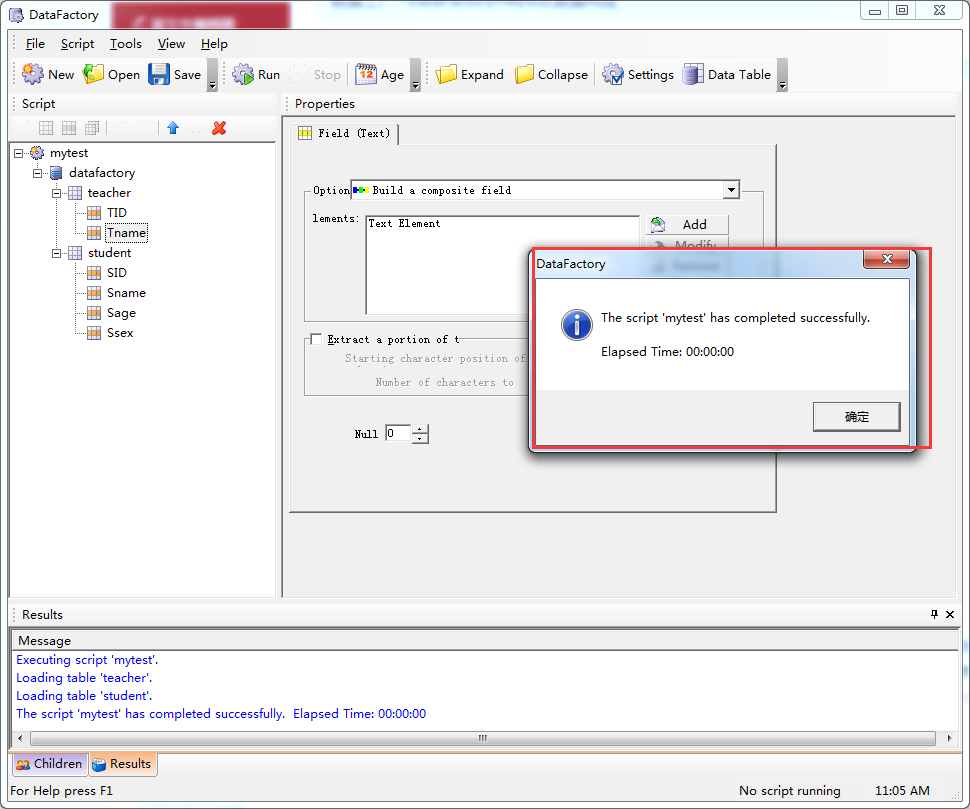The width and height of the screenshot is (970, 809).
Task: Click the red delete icon in Script panel
Action: pyautogui.click(x=218, y=128)
